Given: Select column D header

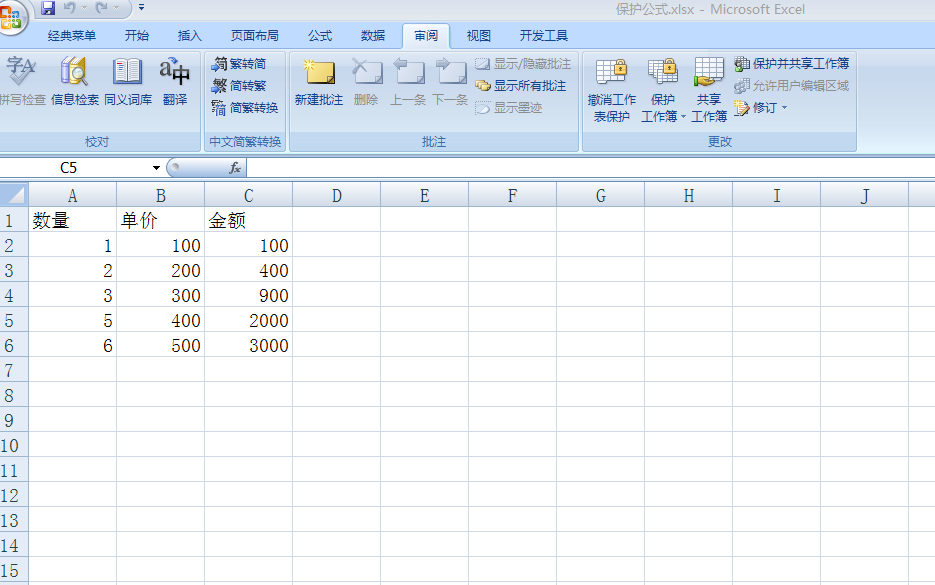Looking at the screenshot, I should (x=336, y=196).
